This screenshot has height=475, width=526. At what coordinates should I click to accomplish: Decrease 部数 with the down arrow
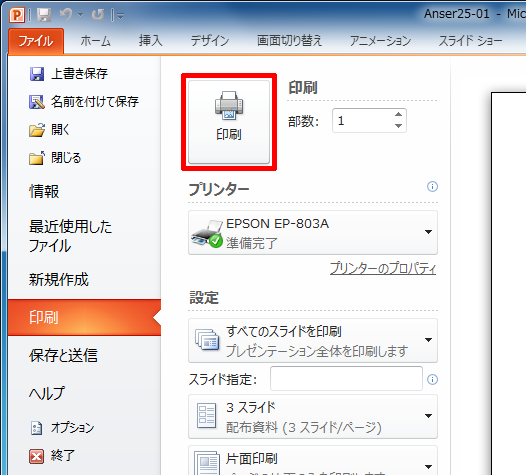coord(398,126)
